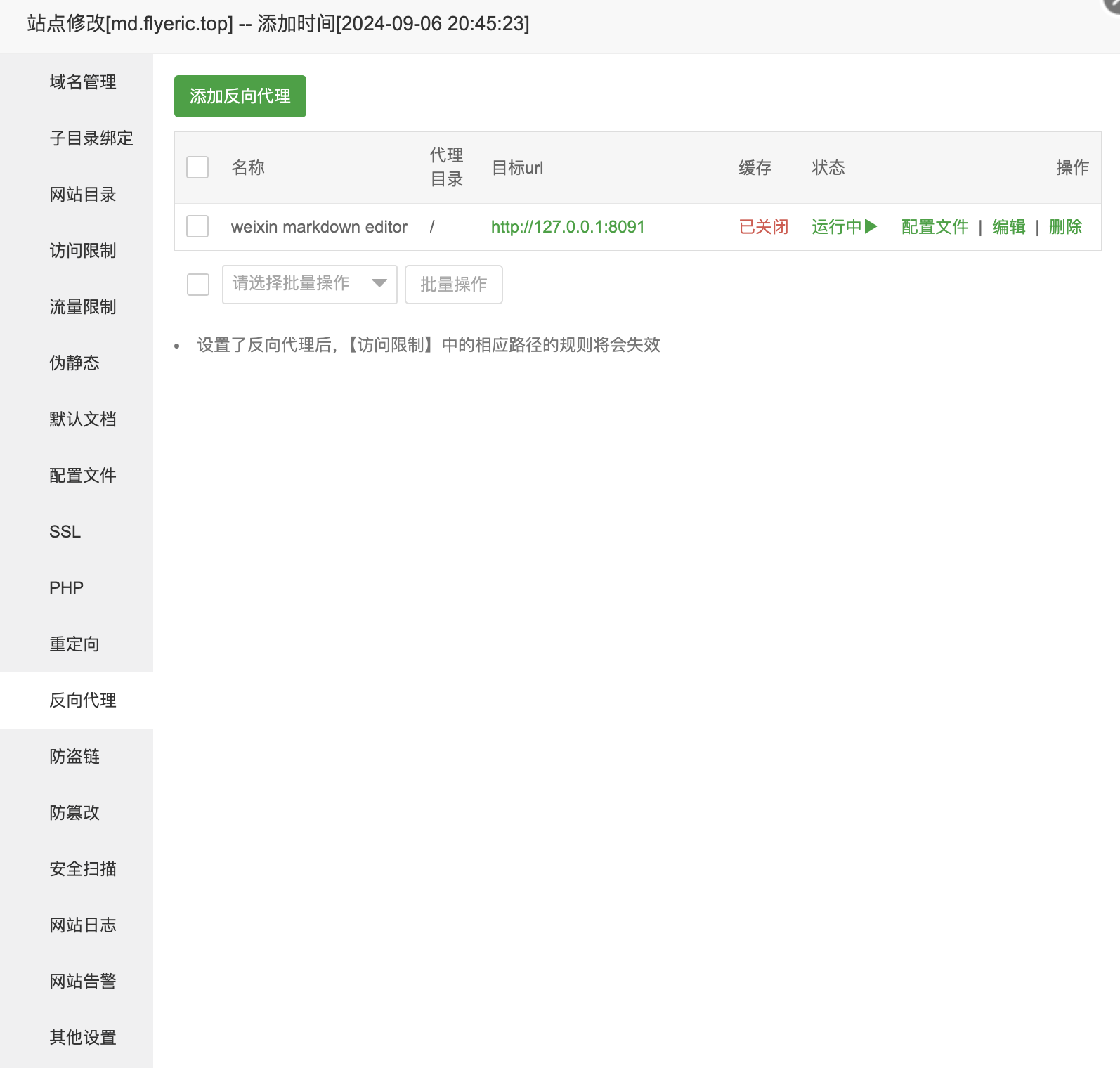
Task: Select the 网站目录 sidebar tab
Action: (77, 195)
